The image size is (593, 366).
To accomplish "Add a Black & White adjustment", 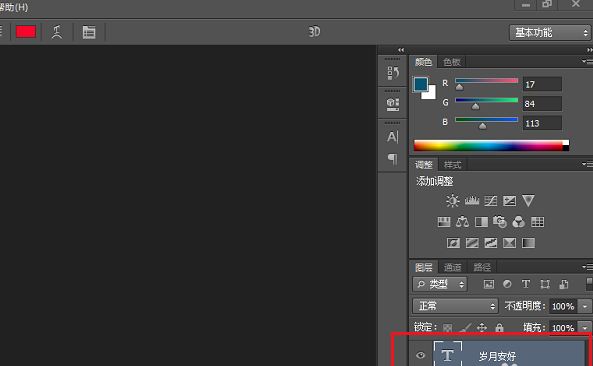I will (x=481, y=222).
